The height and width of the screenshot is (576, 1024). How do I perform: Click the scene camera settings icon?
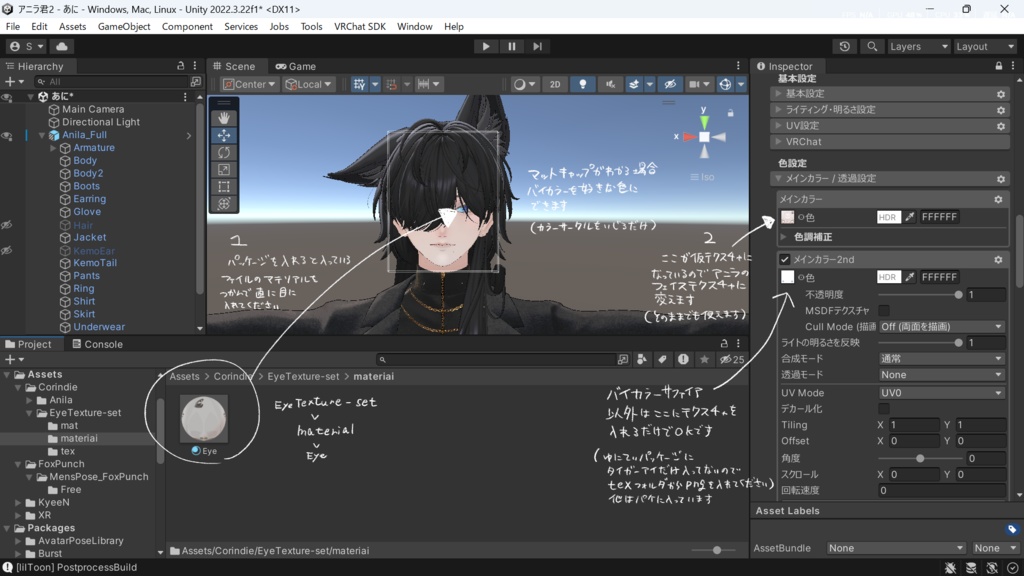[x=694, y=84]
